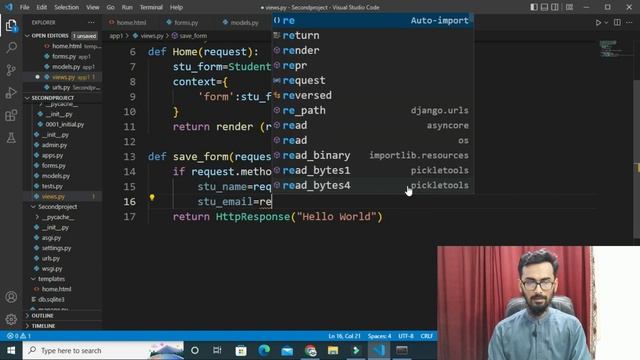
Task: Open the Testing flask view
Action: coord(11,138)
